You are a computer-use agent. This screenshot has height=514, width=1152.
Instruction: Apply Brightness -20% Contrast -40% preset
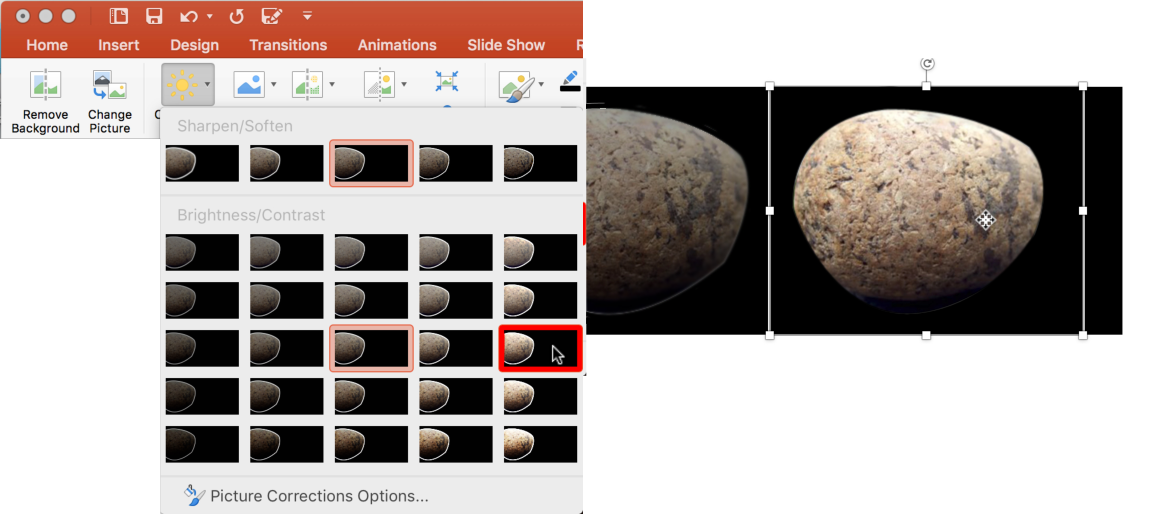click(x=287, y=253)
